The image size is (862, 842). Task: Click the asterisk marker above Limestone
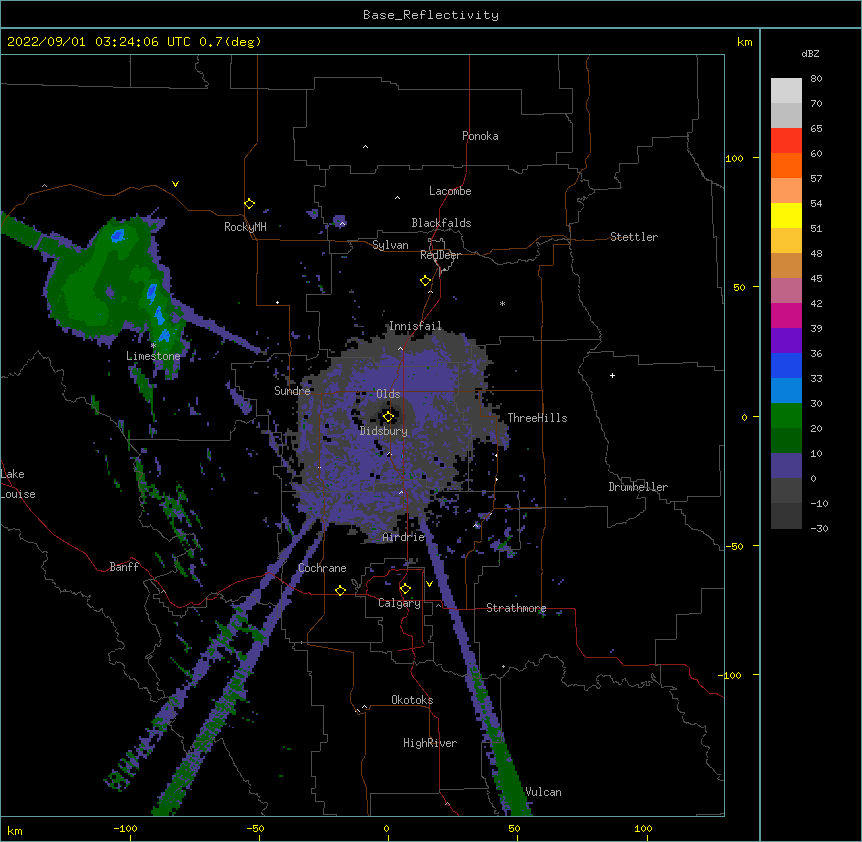coord(153,346)
